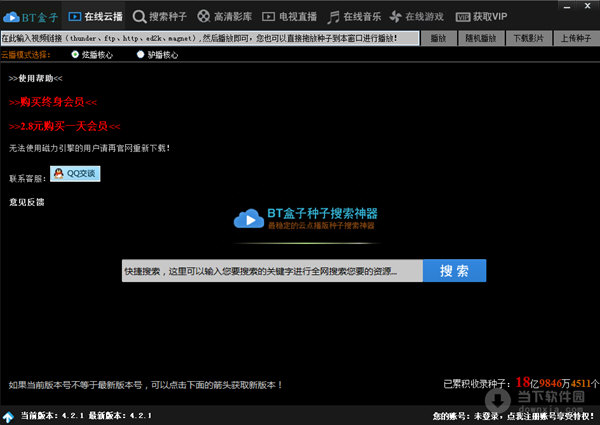Click the 2.8元购买一天会员 link

click(x=64, y=126)
